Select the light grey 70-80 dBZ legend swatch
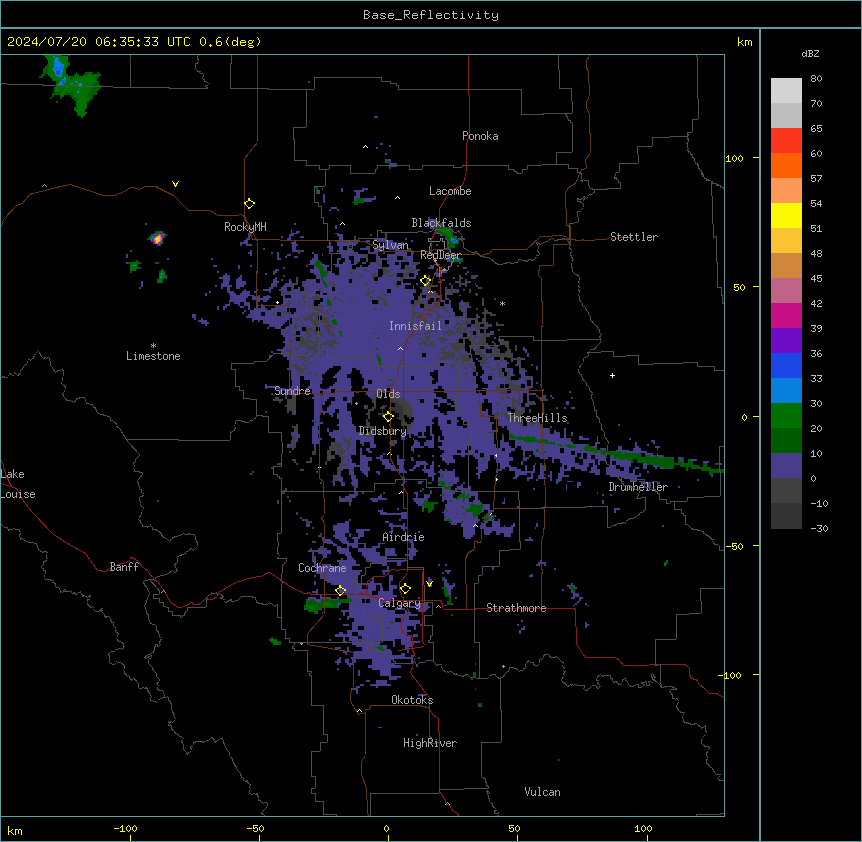862x842 pixels. (786, 90)
